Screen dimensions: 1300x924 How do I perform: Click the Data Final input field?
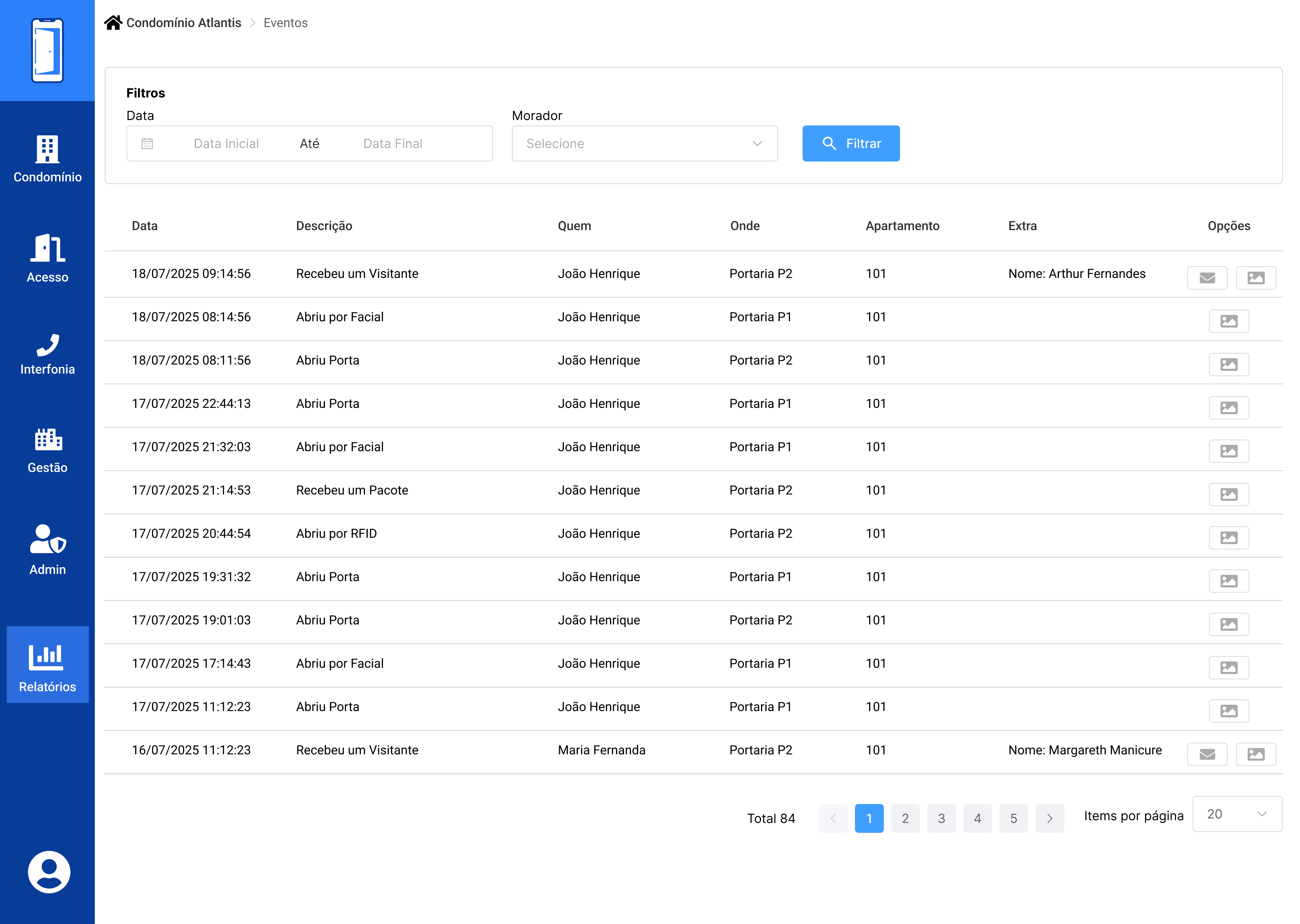[x=393, y=143]
